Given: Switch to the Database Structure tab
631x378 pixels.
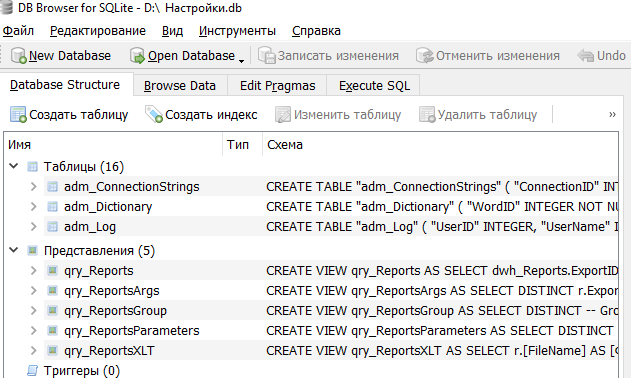Looking at the screenshot, I should coord(66,85).
